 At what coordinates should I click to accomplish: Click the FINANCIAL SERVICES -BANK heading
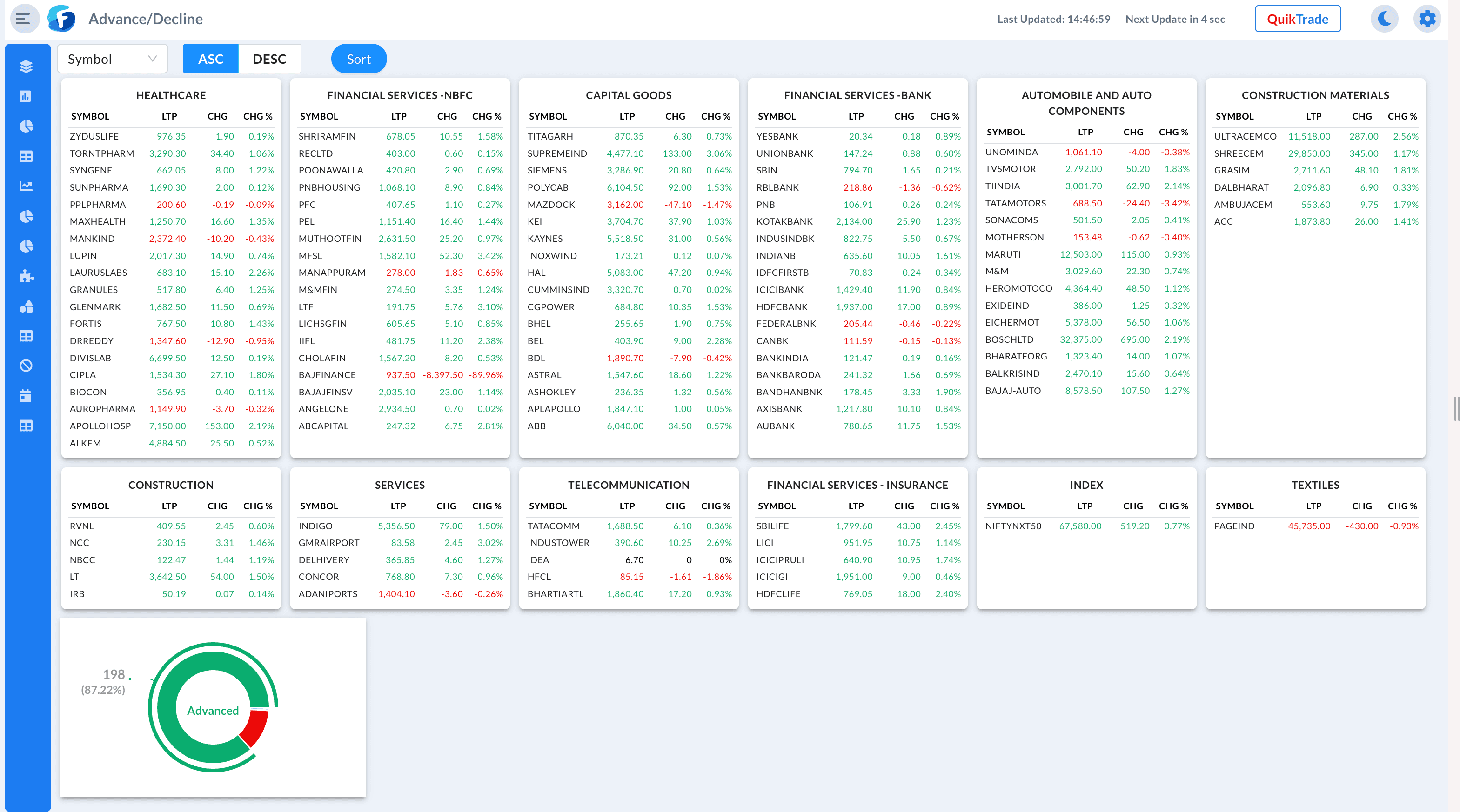point(857,95)
